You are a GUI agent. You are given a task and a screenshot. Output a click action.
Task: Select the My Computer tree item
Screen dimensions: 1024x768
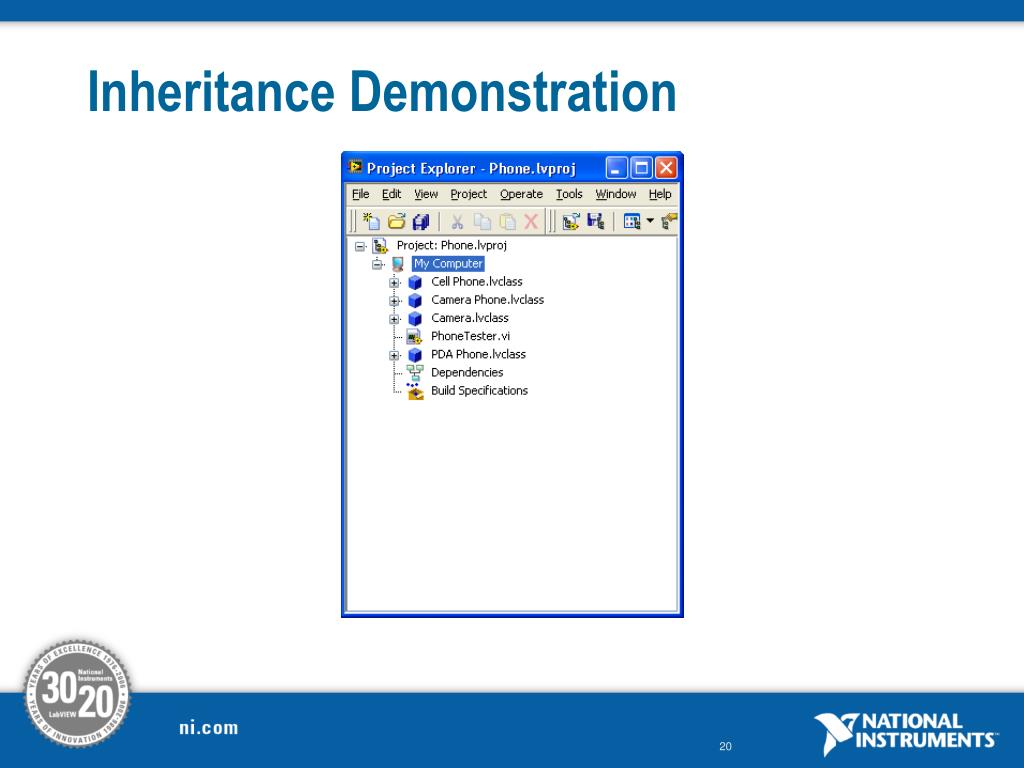(x=449, y=264)
